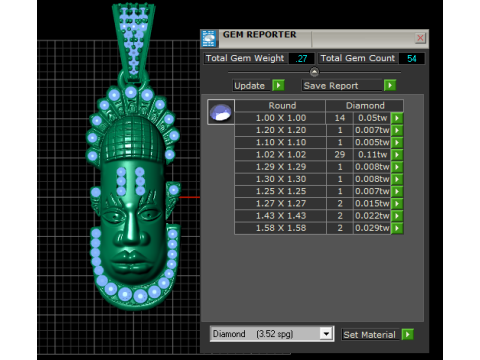This screenshot has height=360, width=480.
Task: Click the green arrow next to Save Report
Action: click(390, 85)
